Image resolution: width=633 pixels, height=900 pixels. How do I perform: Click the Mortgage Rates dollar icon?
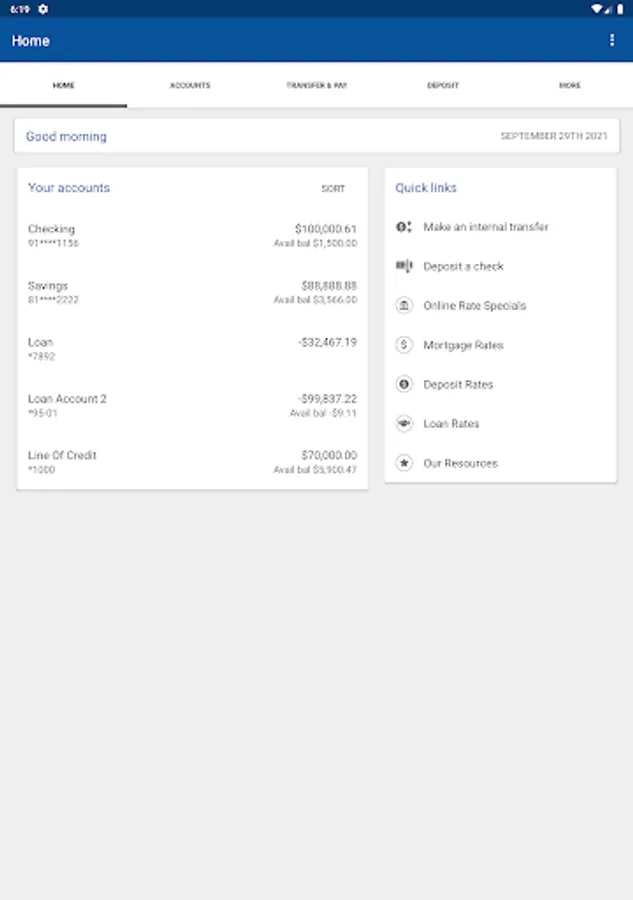pyautogui.click(x=404, y=345)
